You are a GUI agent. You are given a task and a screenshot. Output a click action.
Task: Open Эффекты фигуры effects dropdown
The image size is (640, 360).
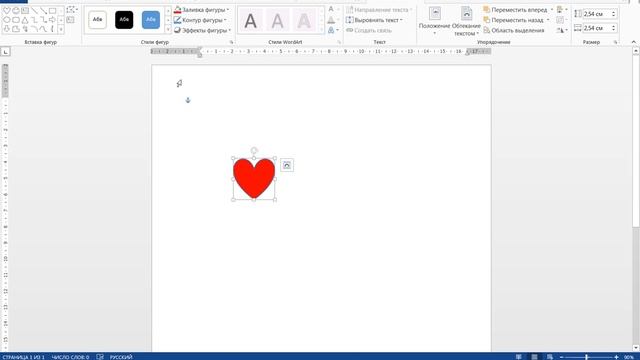203,30
